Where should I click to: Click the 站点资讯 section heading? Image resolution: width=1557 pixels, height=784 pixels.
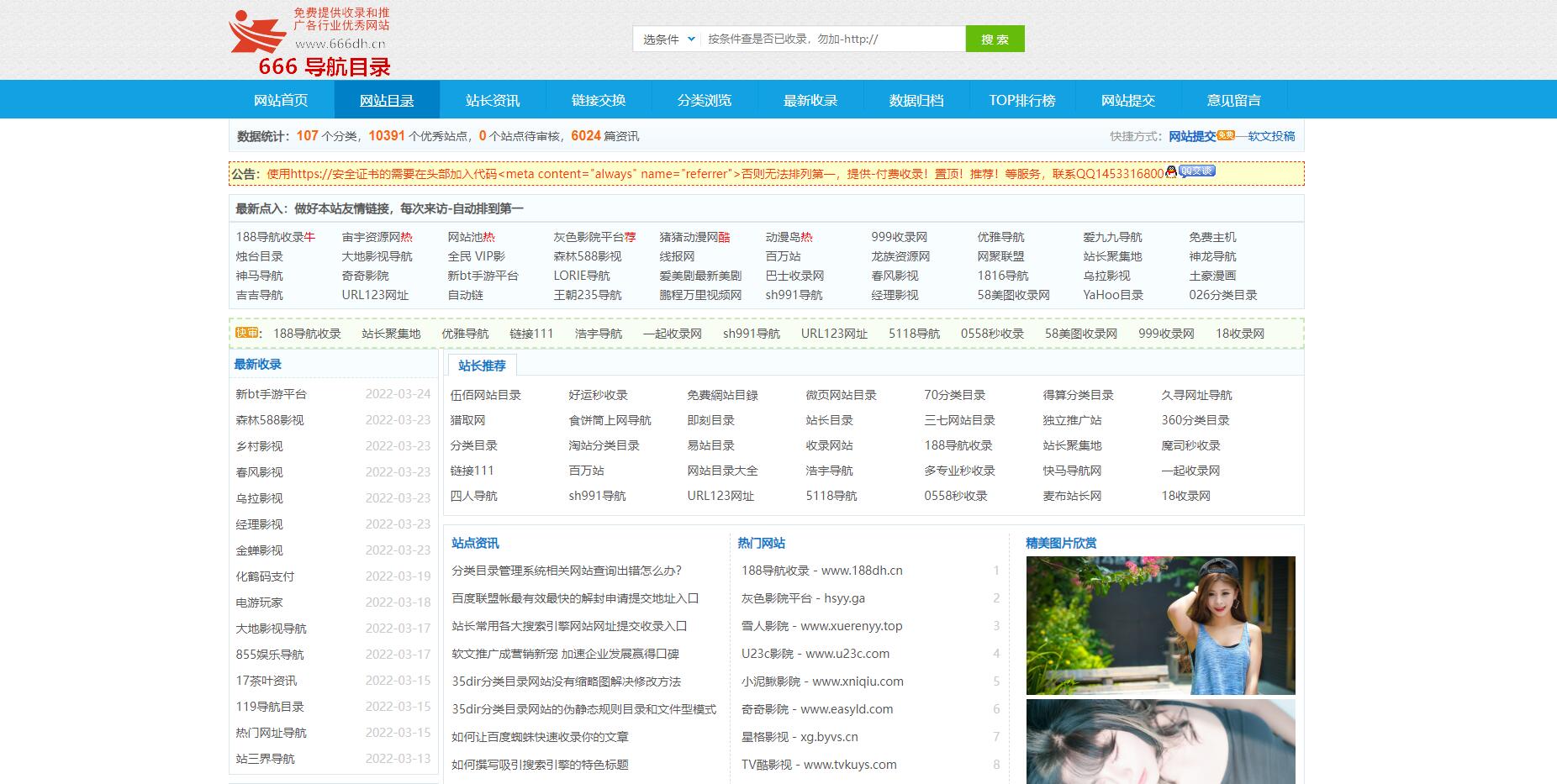pos(475,543)
